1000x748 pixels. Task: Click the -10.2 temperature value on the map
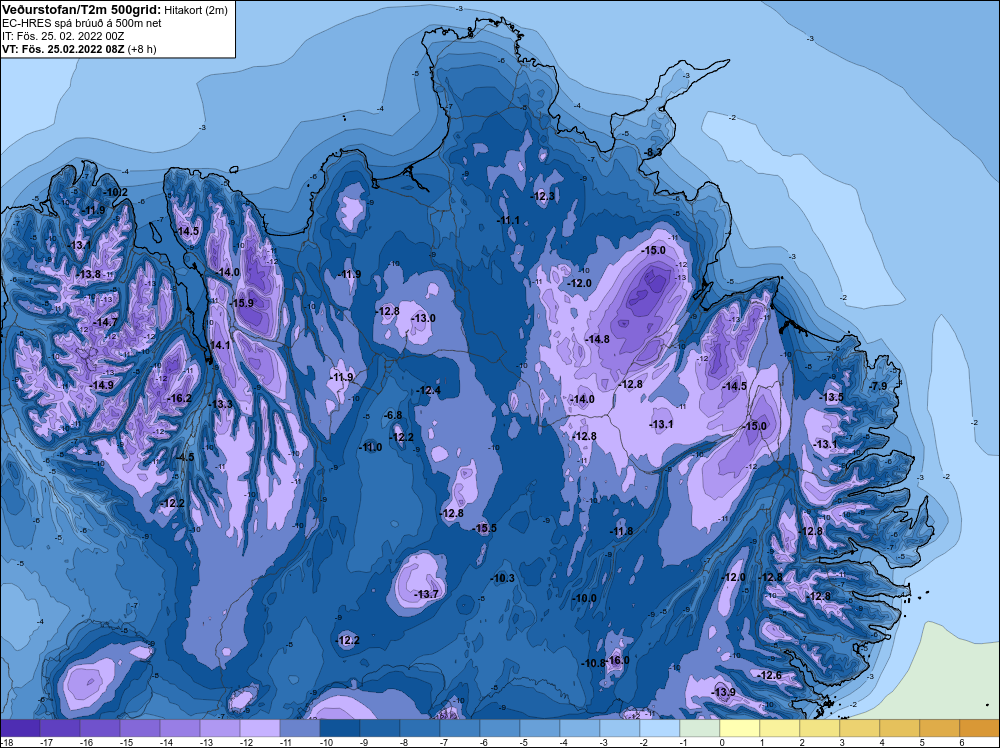pos(116,193)
